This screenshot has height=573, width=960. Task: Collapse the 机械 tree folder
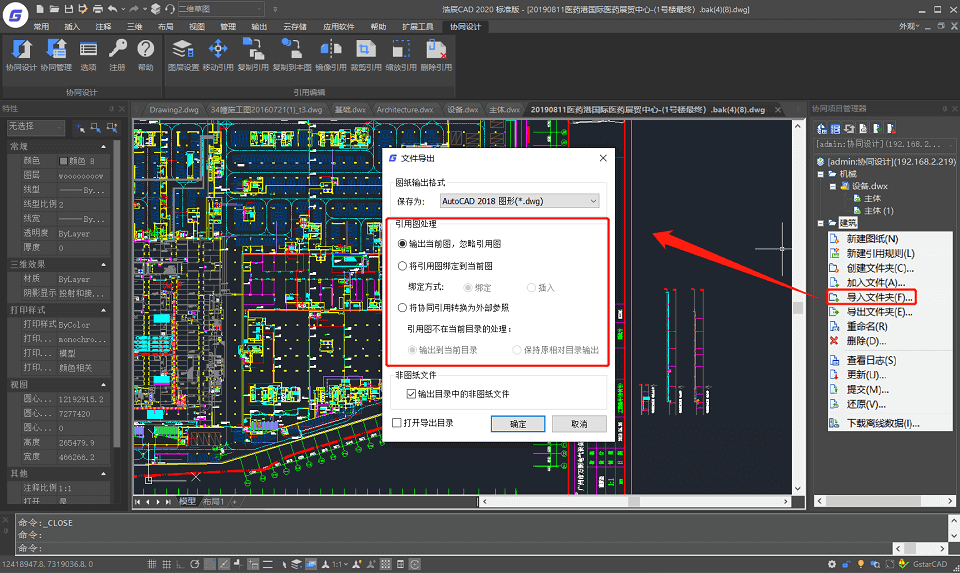coord(820,174)
